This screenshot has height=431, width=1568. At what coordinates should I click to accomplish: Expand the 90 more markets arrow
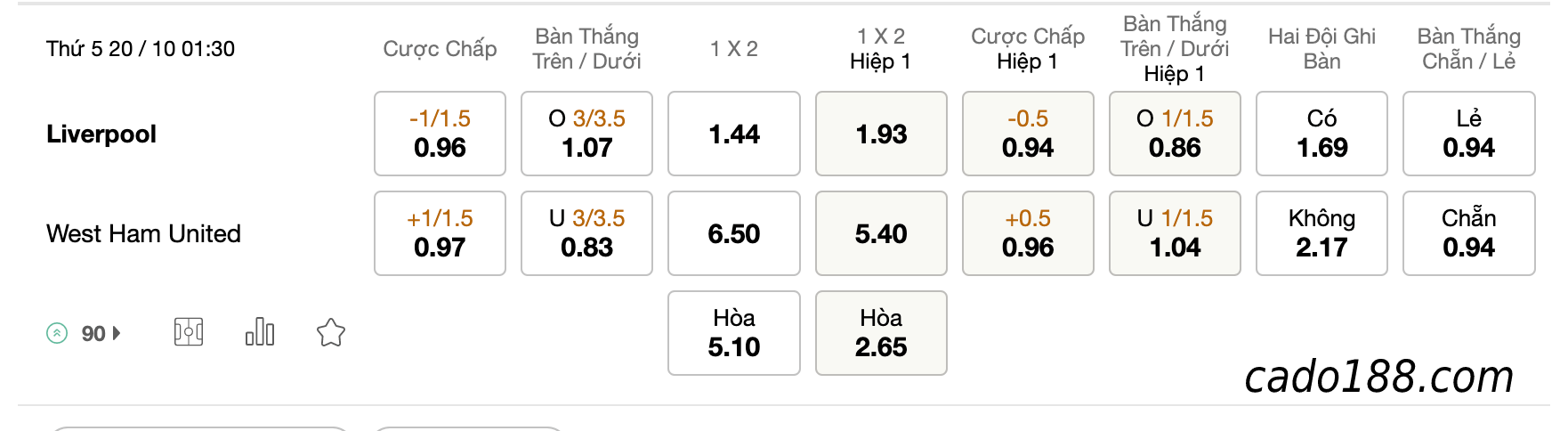tap(117, 333)
